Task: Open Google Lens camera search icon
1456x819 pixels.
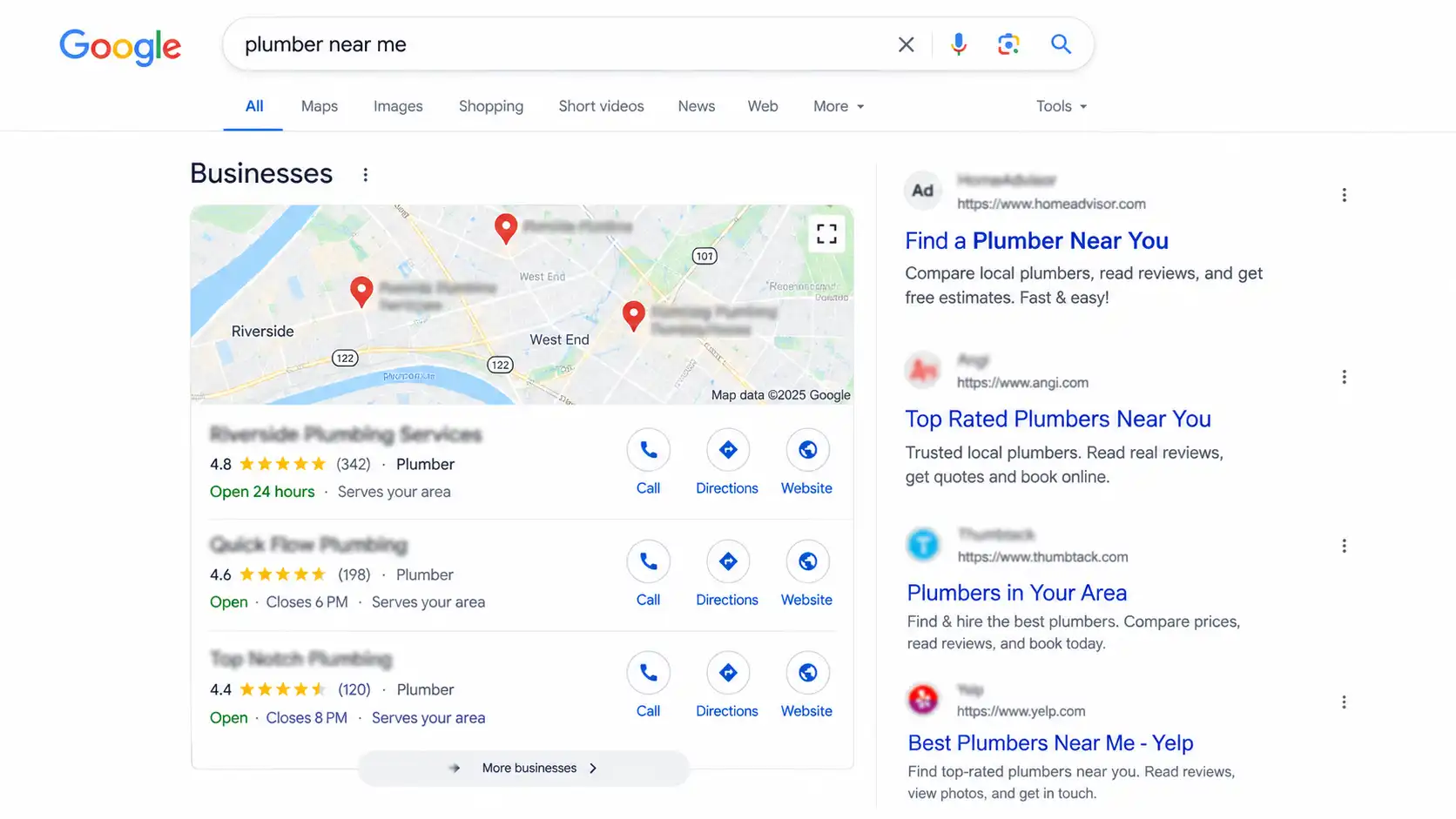Action: point(1008,44)
